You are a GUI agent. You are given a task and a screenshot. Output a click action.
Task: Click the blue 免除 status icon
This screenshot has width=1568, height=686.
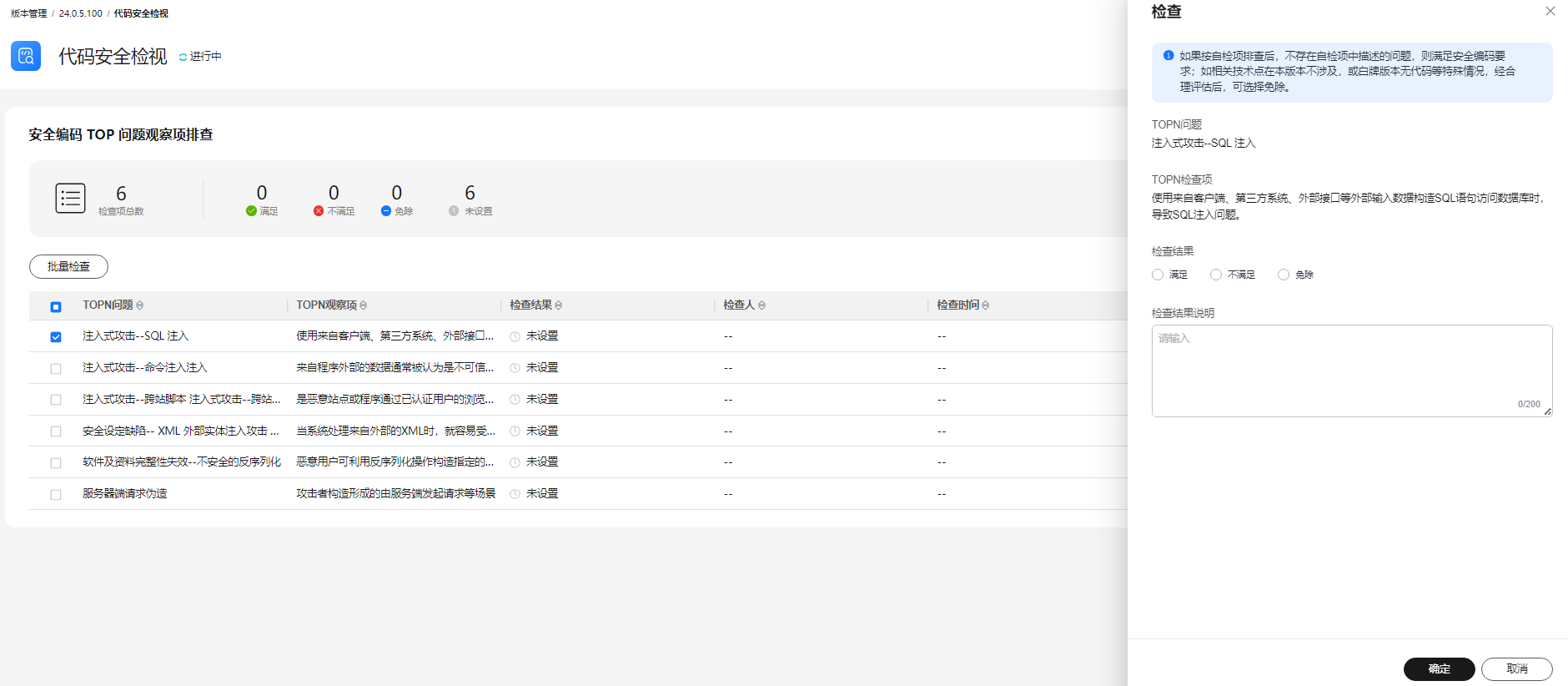point(386,211)
